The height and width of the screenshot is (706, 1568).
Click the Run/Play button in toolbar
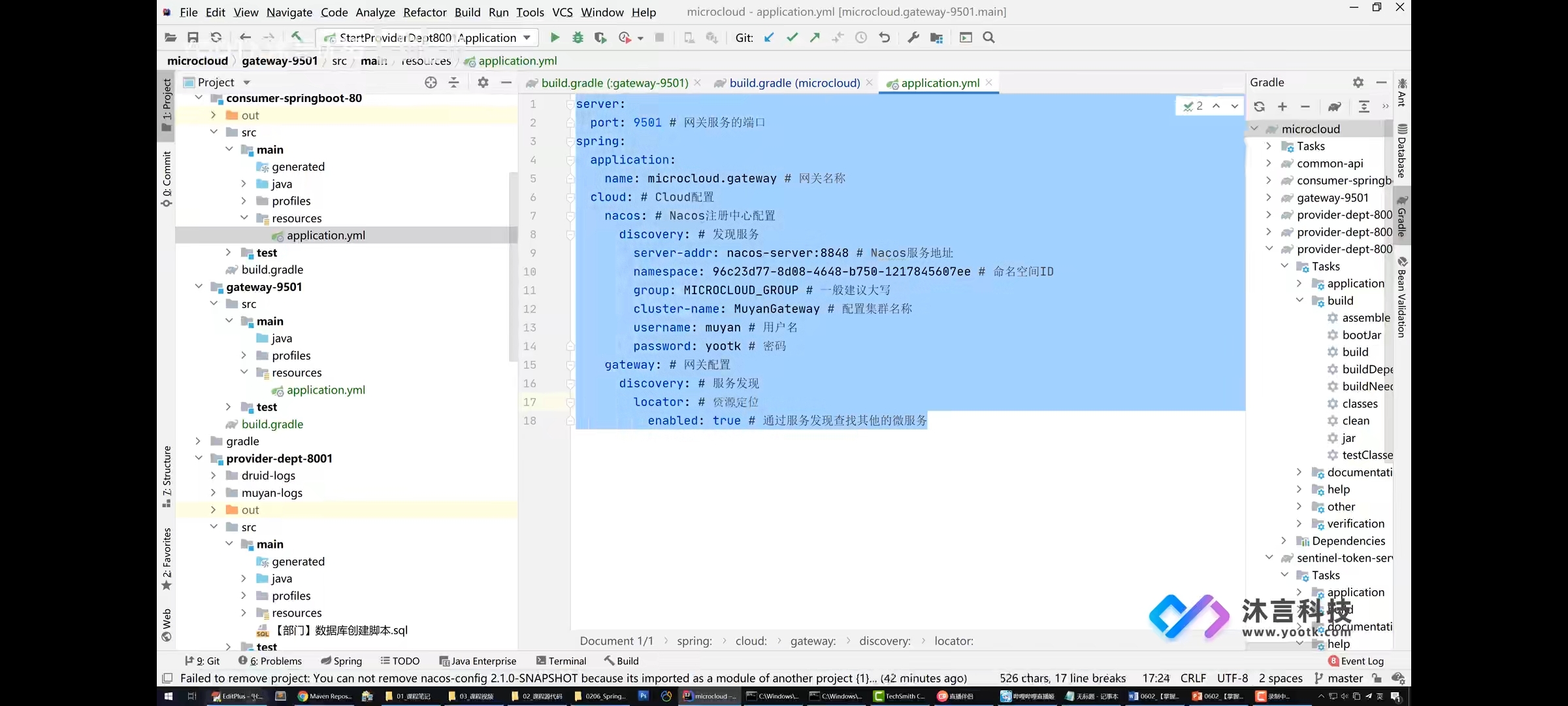pos(555,37)
